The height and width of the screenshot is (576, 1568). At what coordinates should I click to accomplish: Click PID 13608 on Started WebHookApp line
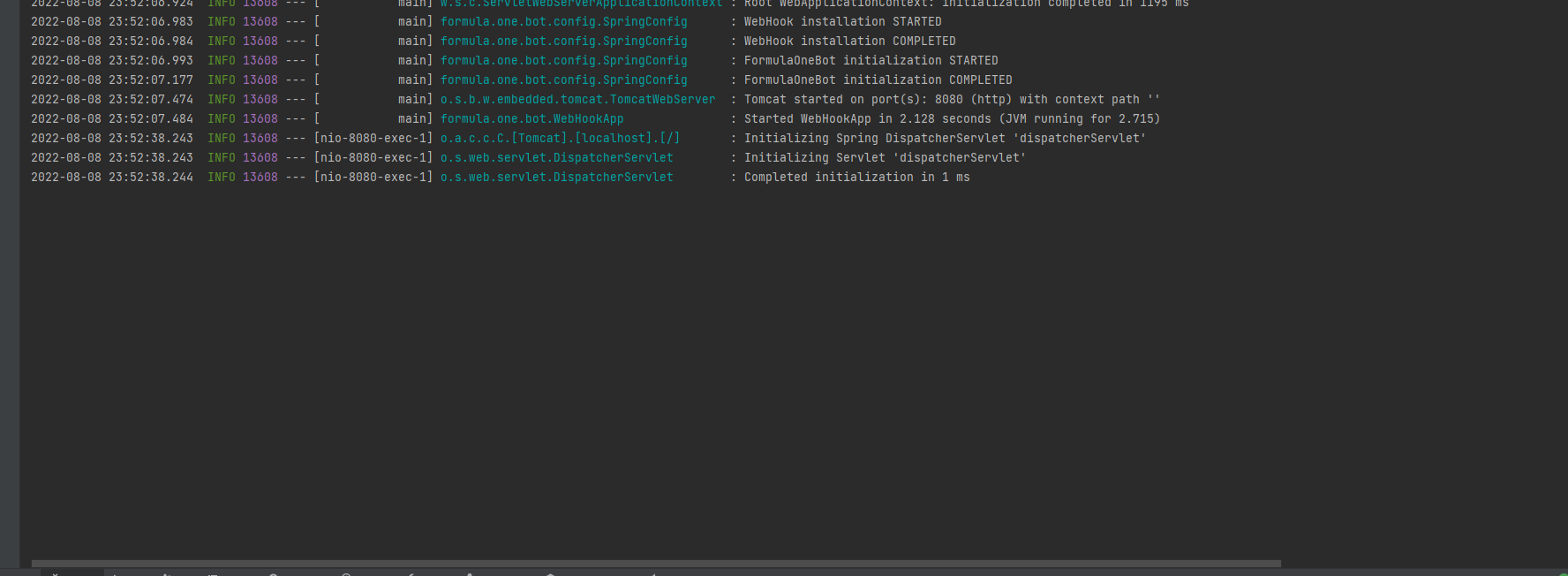[260, 118]
